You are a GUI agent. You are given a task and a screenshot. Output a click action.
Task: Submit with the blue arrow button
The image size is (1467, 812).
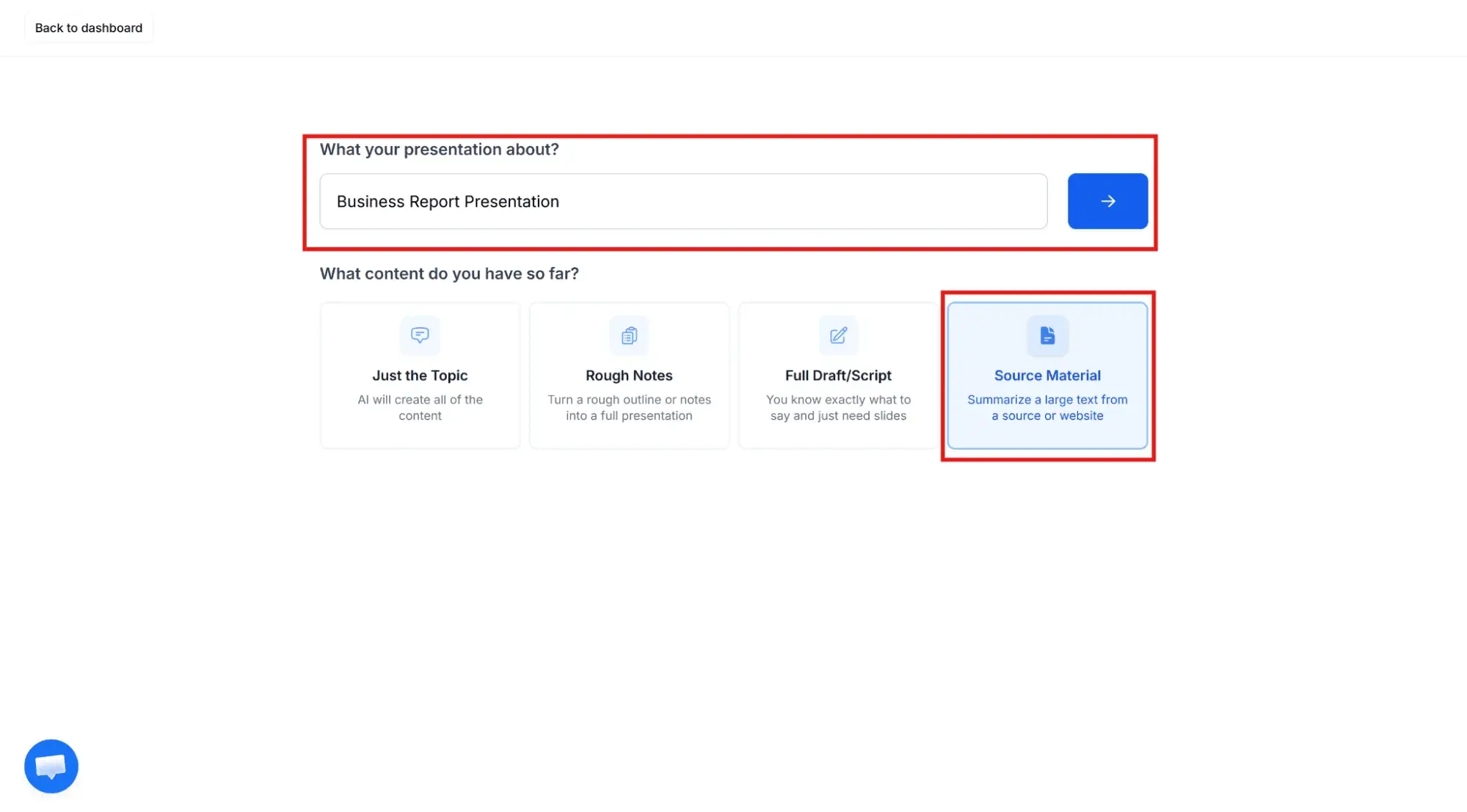point(1107,201)
